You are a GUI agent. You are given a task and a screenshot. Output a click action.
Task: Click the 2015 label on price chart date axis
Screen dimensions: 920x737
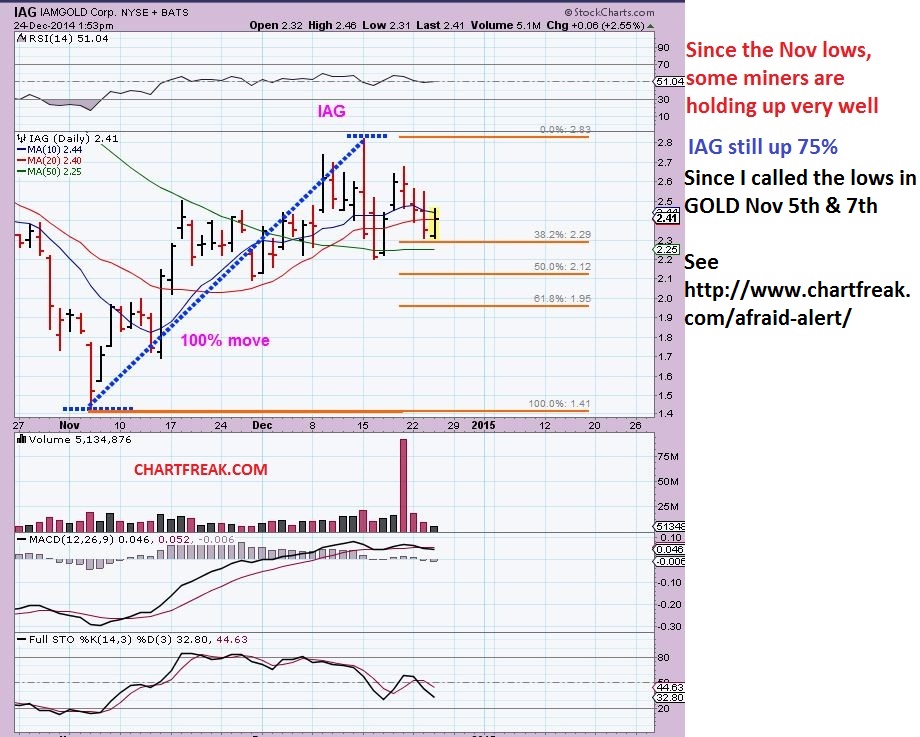pyautogui.click(x=483, y=425)
